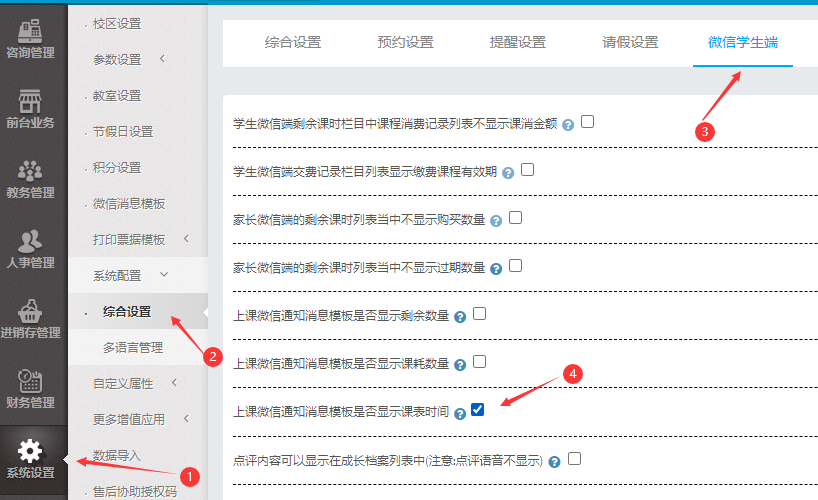Click the 更多增值应用 menu label
The image size is (818, 500).
coord(129,420)
